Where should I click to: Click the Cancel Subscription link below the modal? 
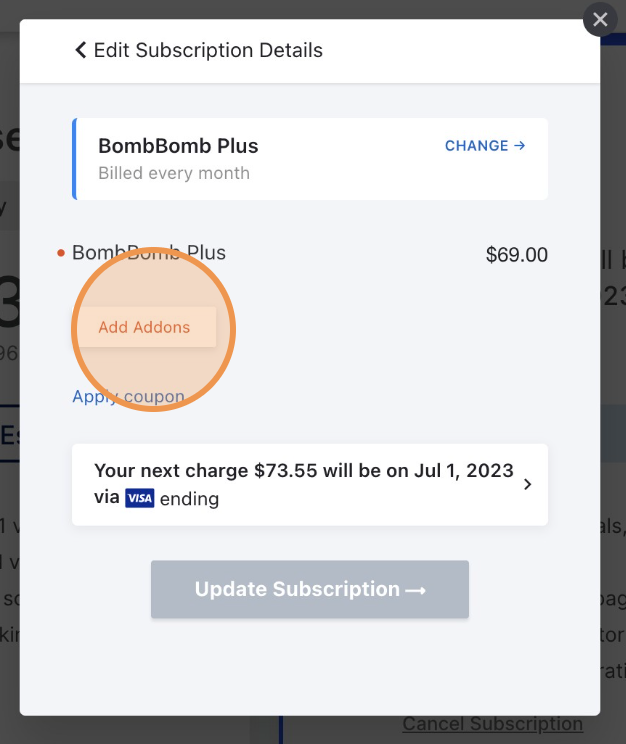pos(493,724)
